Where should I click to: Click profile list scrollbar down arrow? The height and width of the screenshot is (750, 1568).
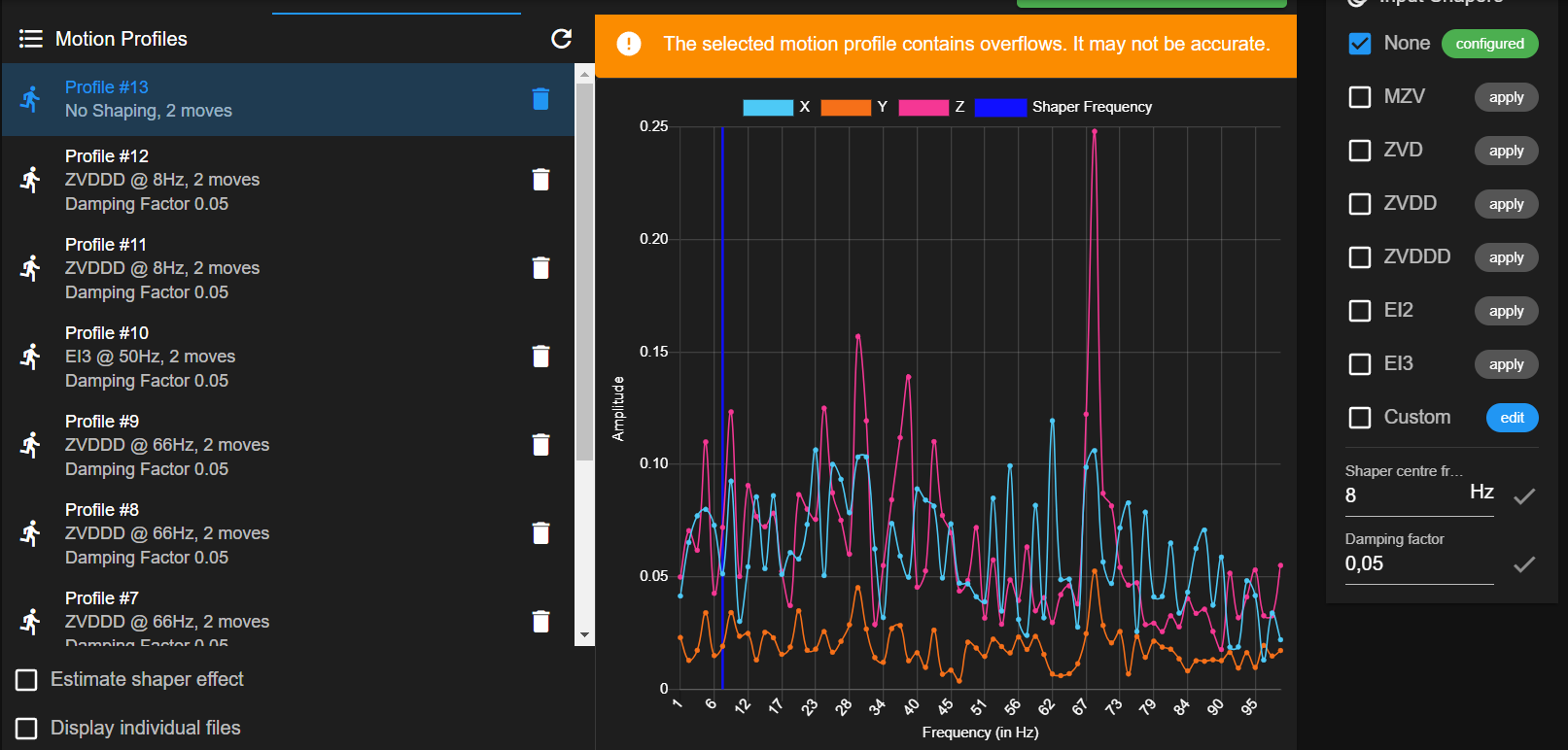(x=584, y=635)
